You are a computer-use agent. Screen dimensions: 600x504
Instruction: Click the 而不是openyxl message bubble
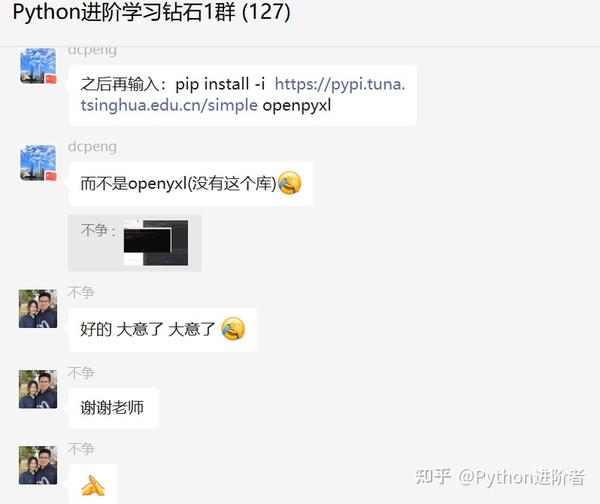[191, 184]
